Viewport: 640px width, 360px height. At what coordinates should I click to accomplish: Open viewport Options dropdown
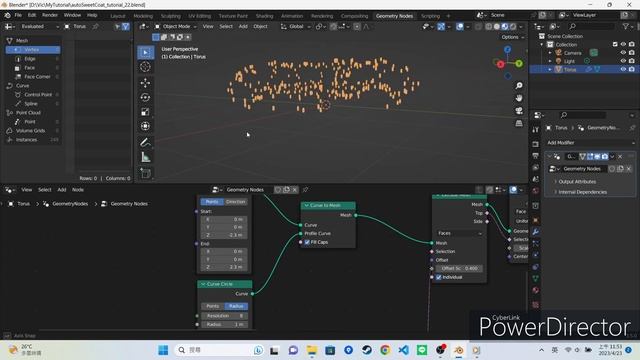(x=512, y=37)
